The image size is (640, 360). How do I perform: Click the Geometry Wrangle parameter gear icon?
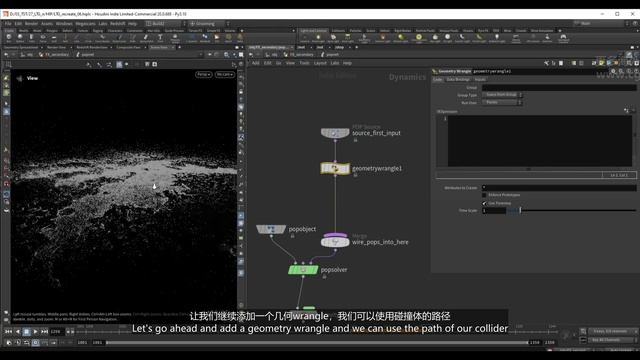coord(613,71)
